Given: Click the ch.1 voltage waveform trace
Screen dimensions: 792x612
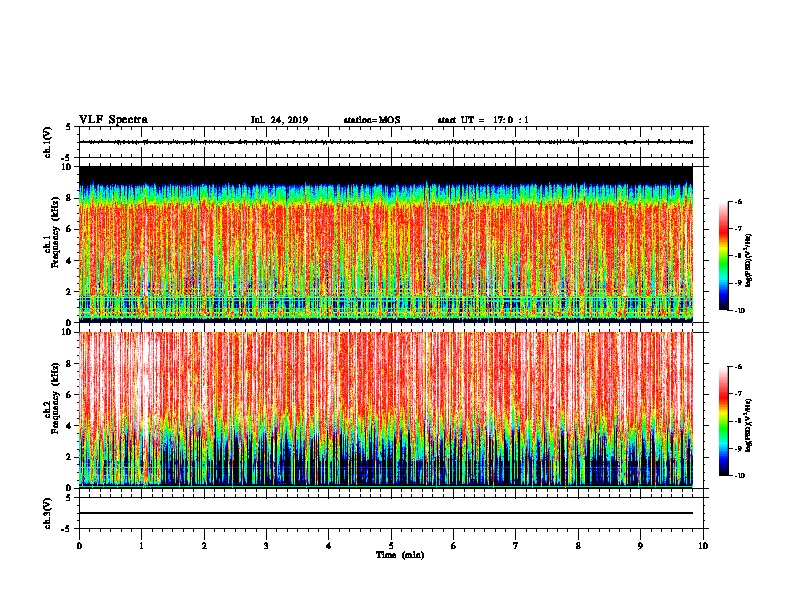Looking at the screenshot, I should point(386,142).
